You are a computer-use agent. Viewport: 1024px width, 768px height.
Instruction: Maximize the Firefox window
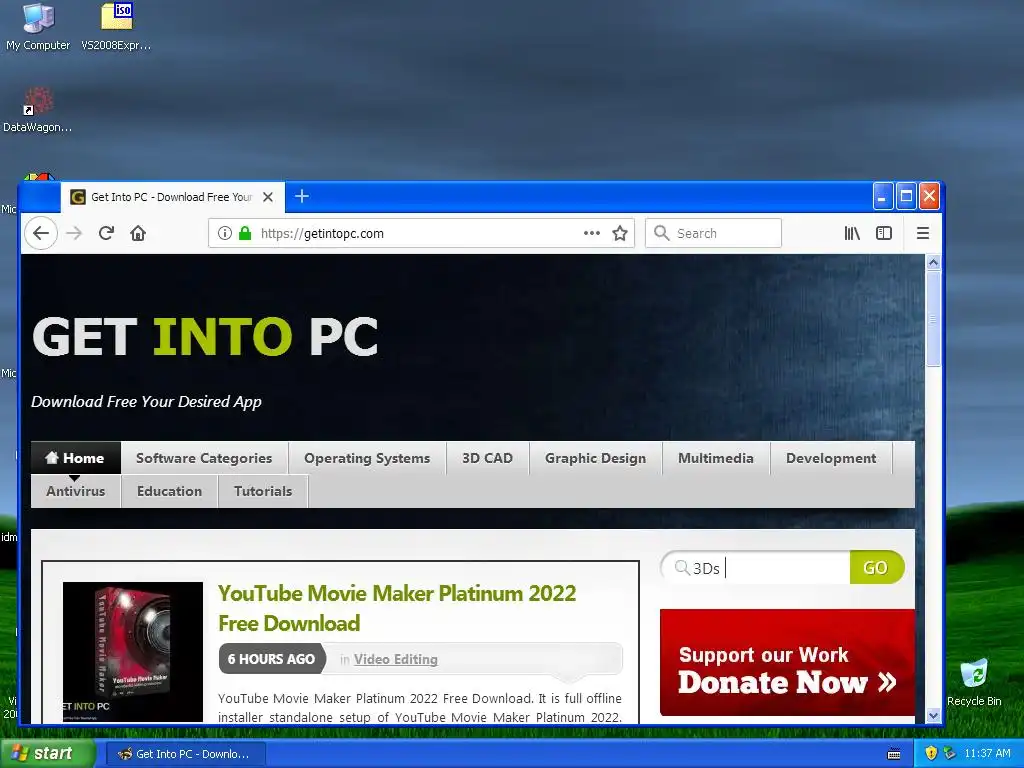906,196
